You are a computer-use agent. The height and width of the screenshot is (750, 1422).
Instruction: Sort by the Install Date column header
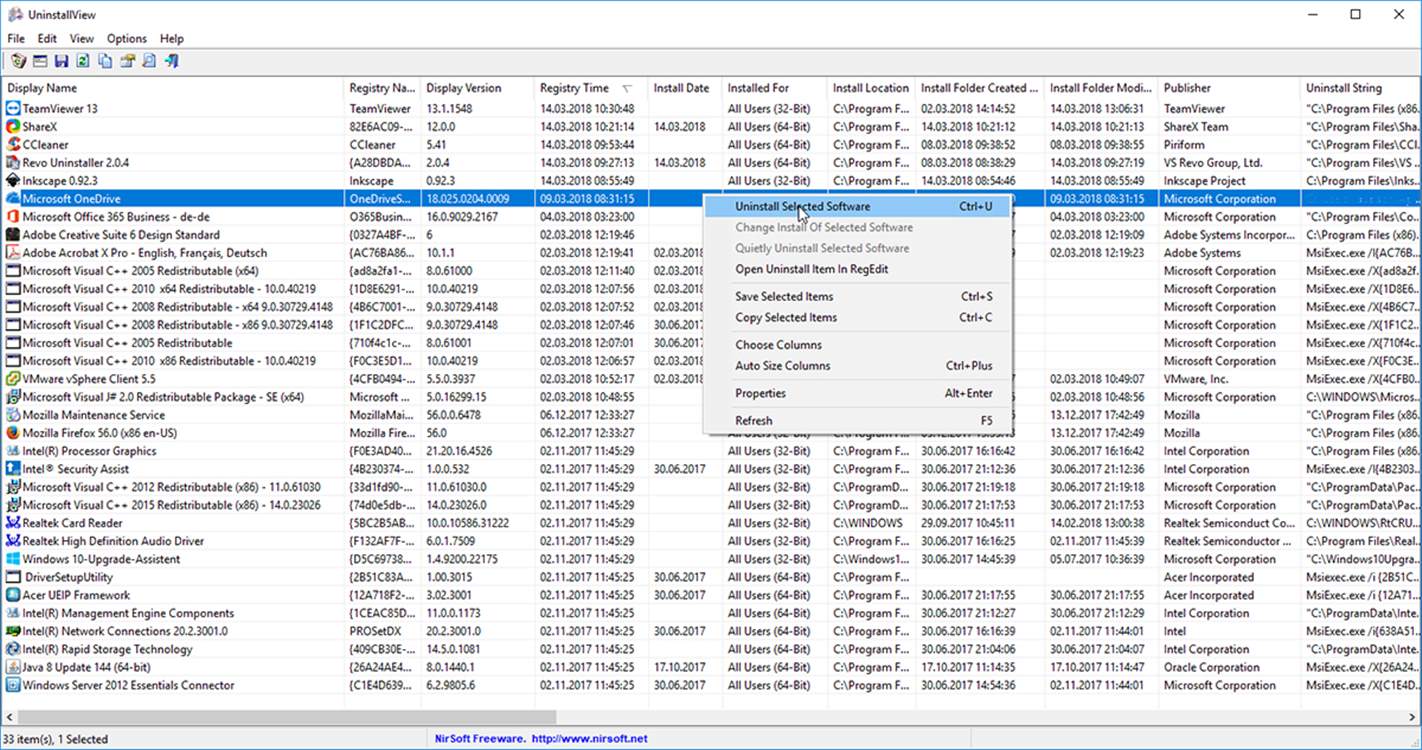click(685, 88)
